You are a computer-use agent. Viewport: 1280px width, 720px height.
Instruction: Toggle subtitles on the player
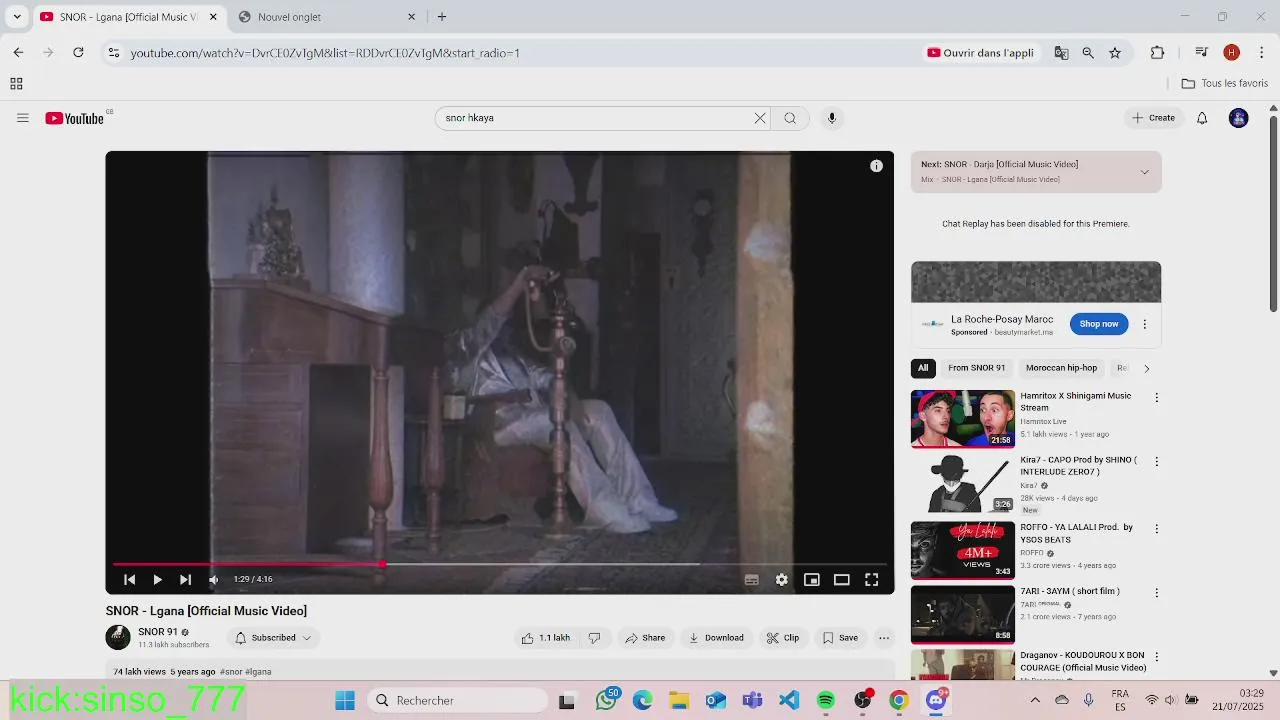pyautogui.click(x=752, y=579)
